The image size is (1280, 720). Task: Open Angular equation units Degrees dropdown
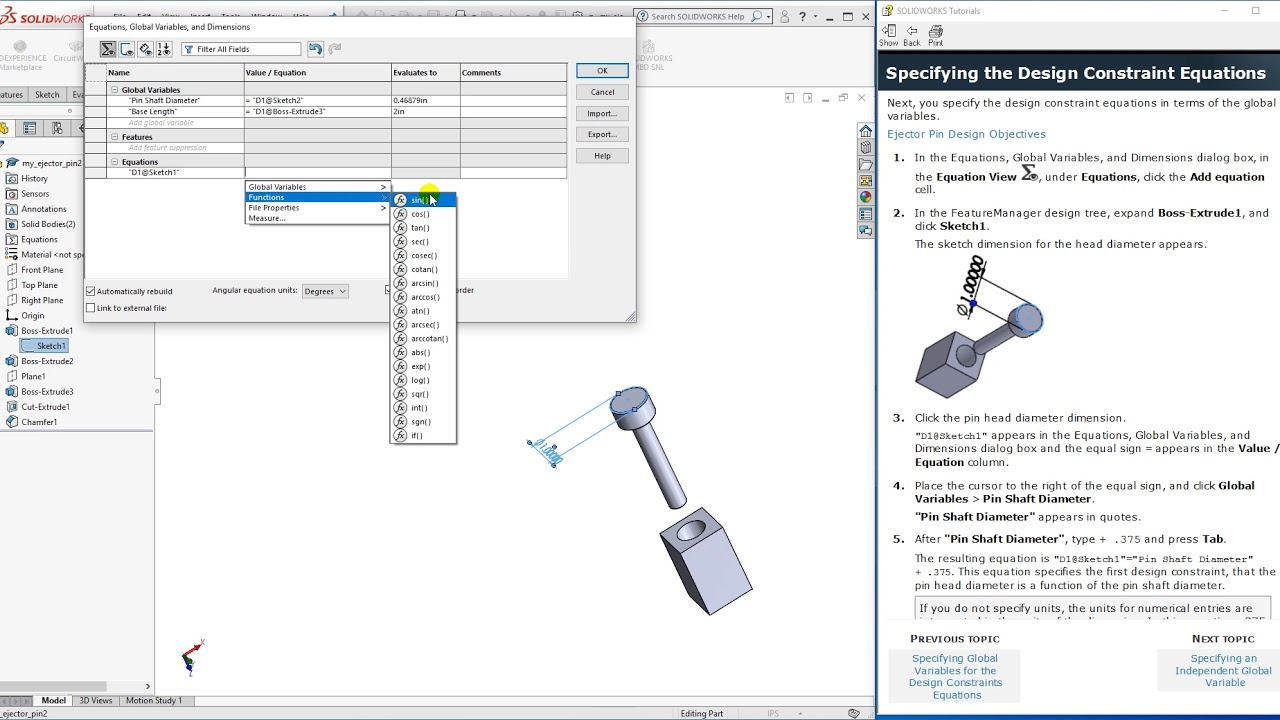coord(325,291)
